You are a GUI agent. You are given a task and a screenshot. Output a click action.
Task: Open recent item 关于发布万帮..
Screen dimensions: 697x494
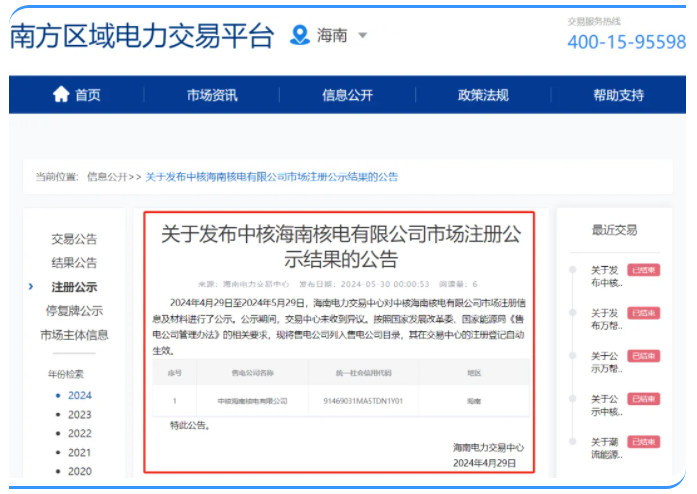606,319
